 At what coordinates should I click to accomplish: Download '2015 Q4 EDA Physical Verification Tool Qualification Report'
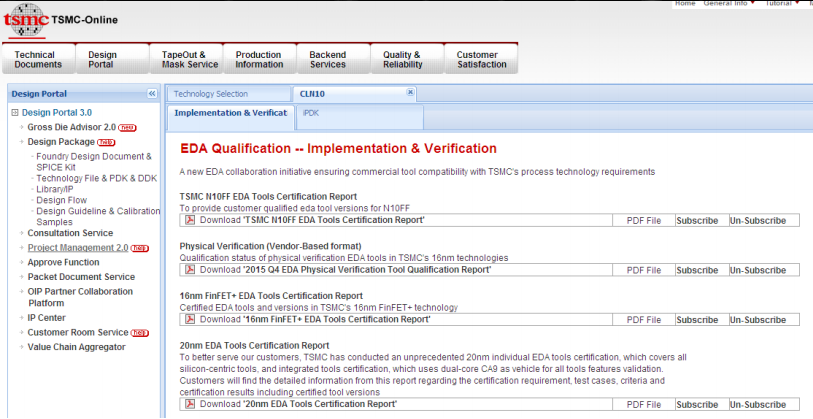coord(345,270)
